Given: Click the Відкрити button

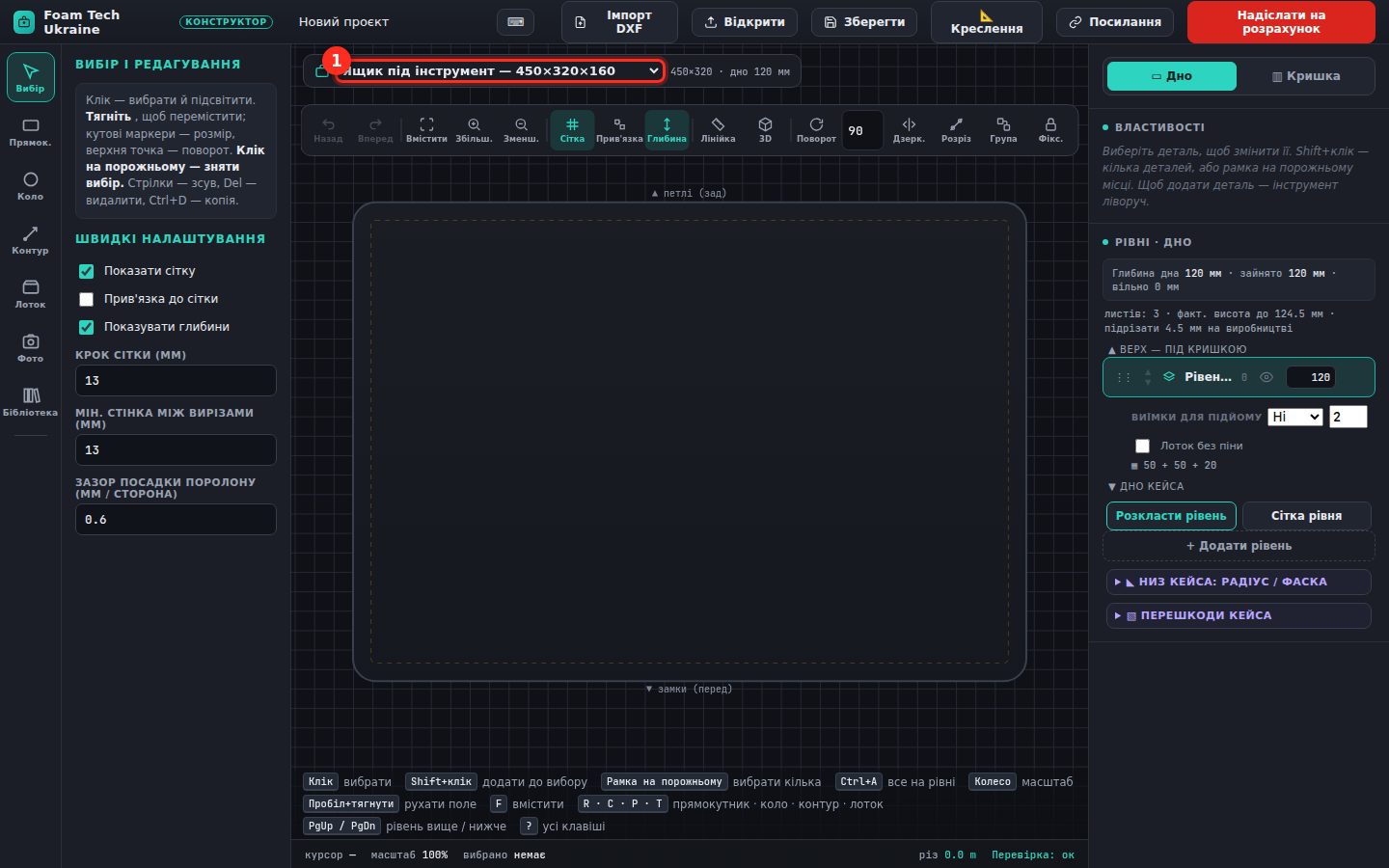Looking at the screenshot, I should click(x=745, y=22).
